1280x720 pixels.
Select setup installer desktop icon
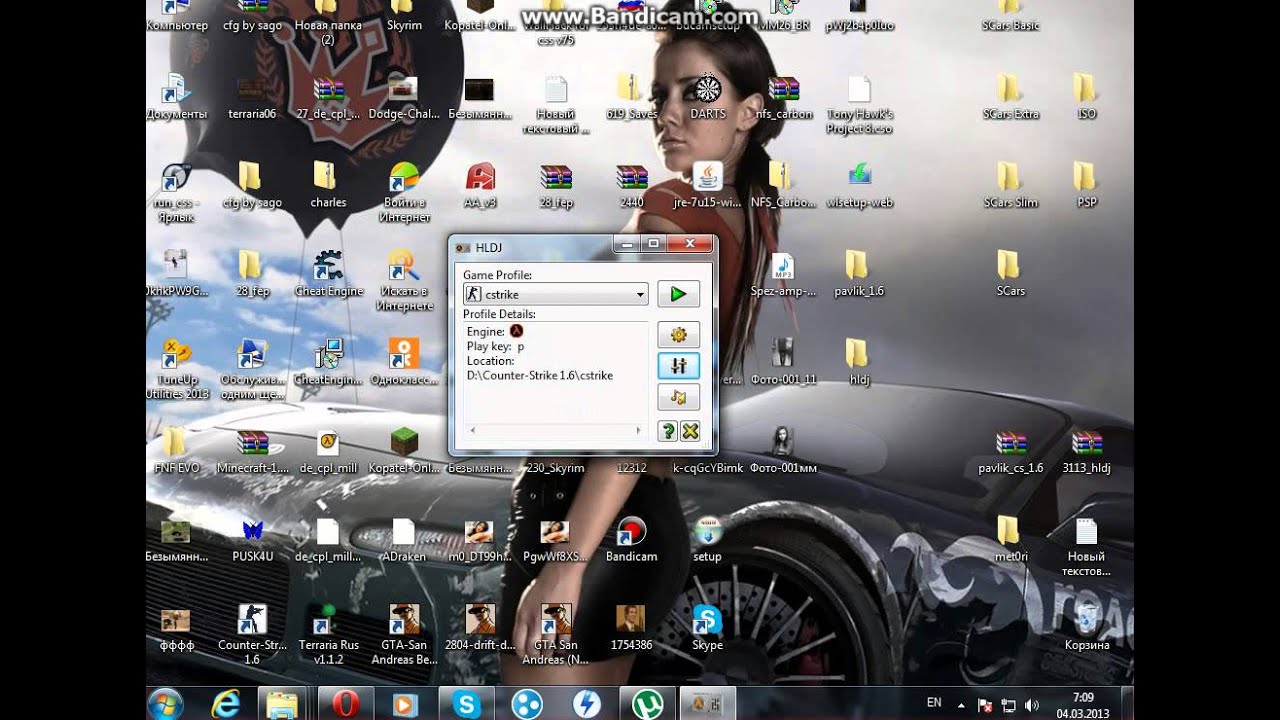[x=707, y=539]
